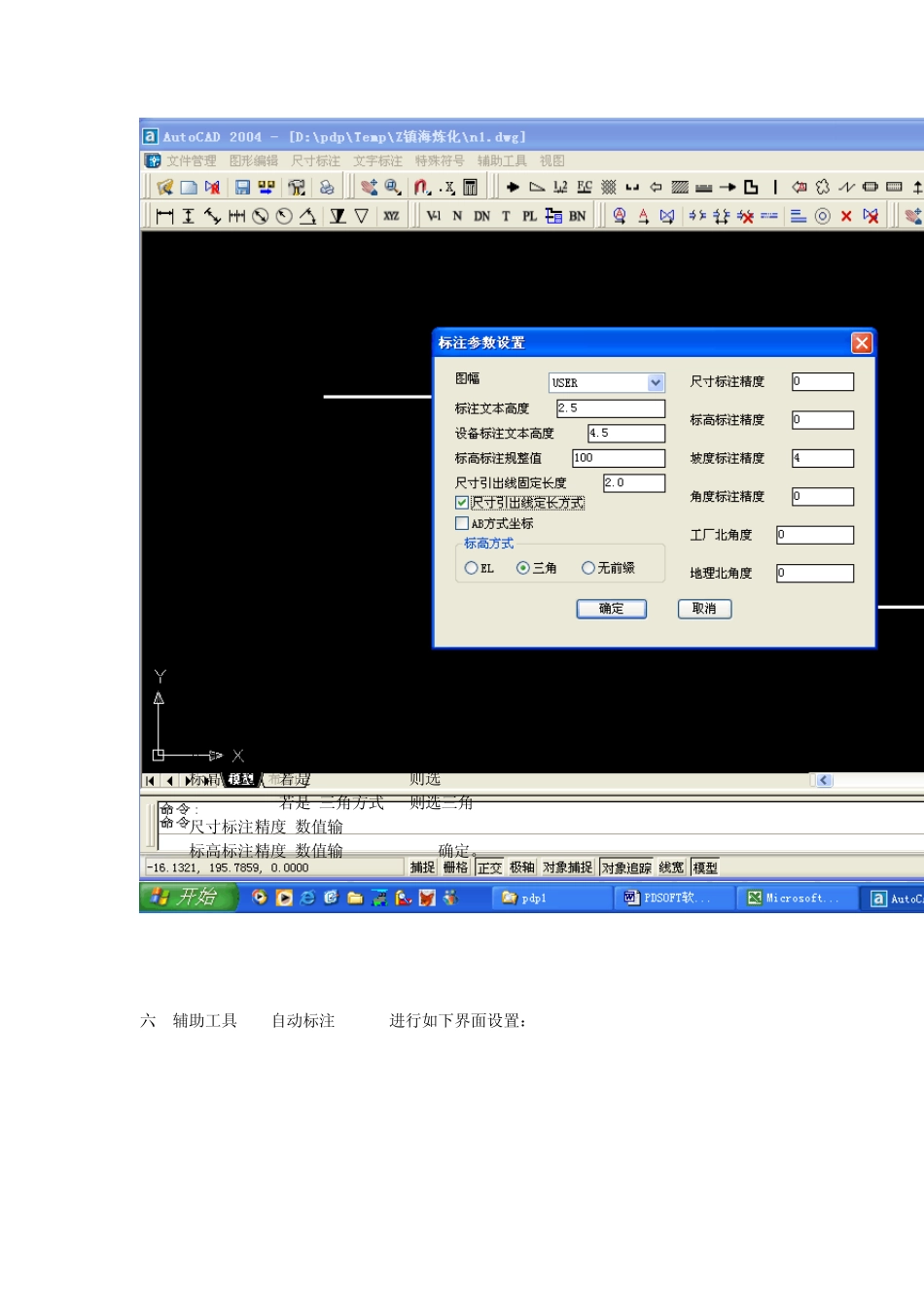Viewport: 924px width, 1307px height.
Task: Click the red X delete icon
Action: click(x=846, y=216)
